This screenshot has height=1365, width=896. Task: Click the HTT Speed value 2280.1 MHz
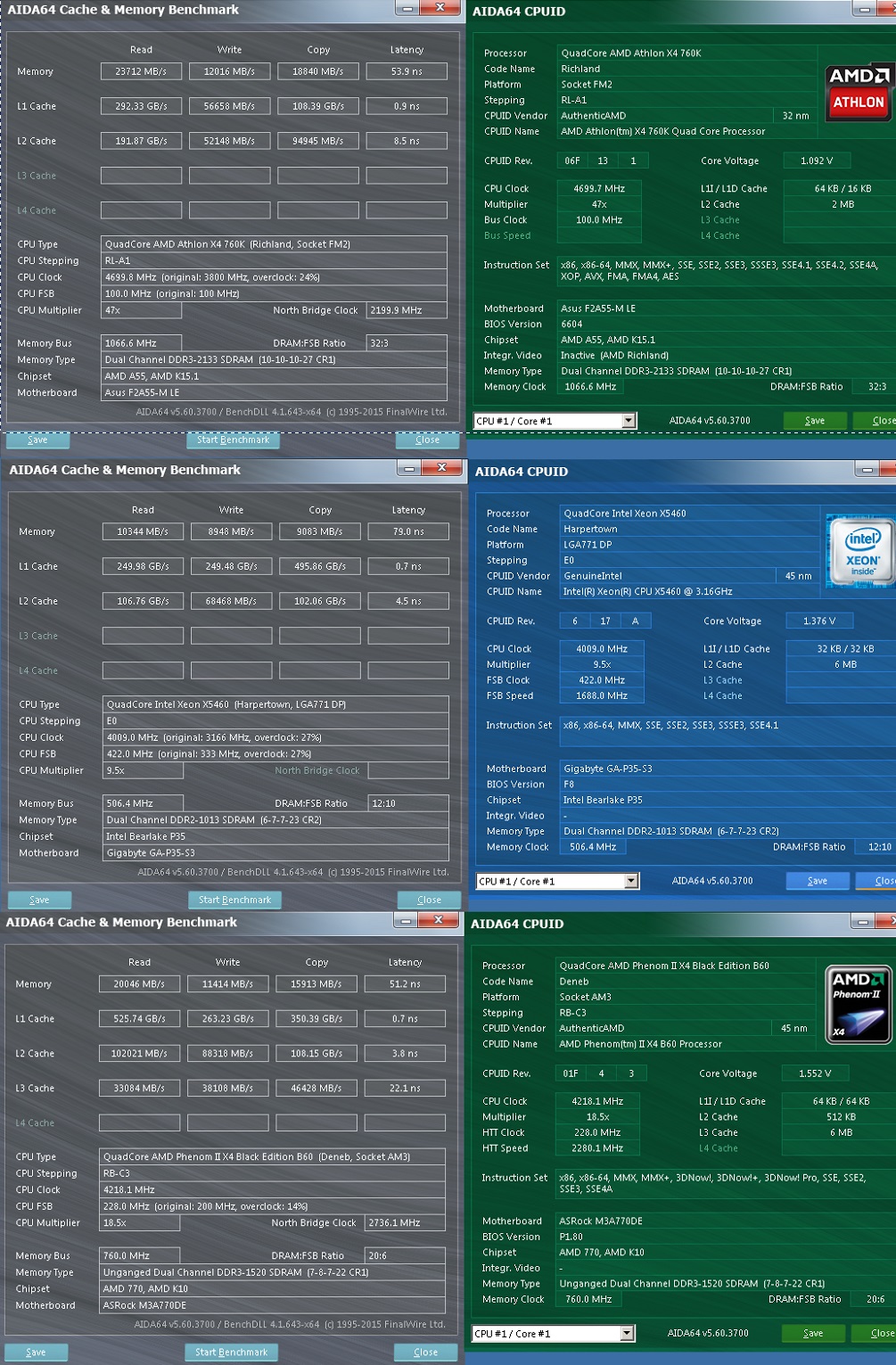click(597, 1149)
